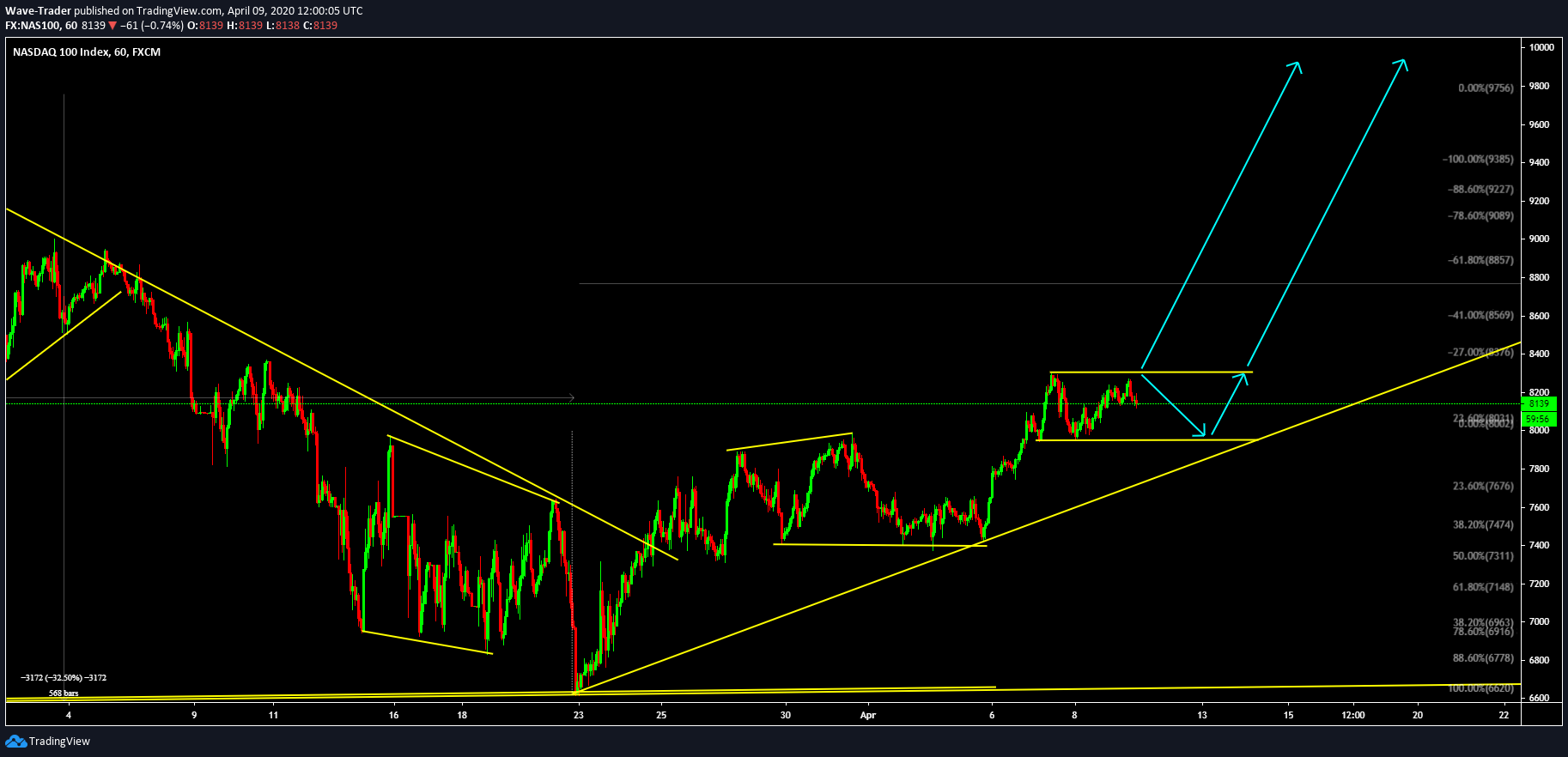Select the 100.00%(6620) Fibonacci label

tap(1480, 687)
